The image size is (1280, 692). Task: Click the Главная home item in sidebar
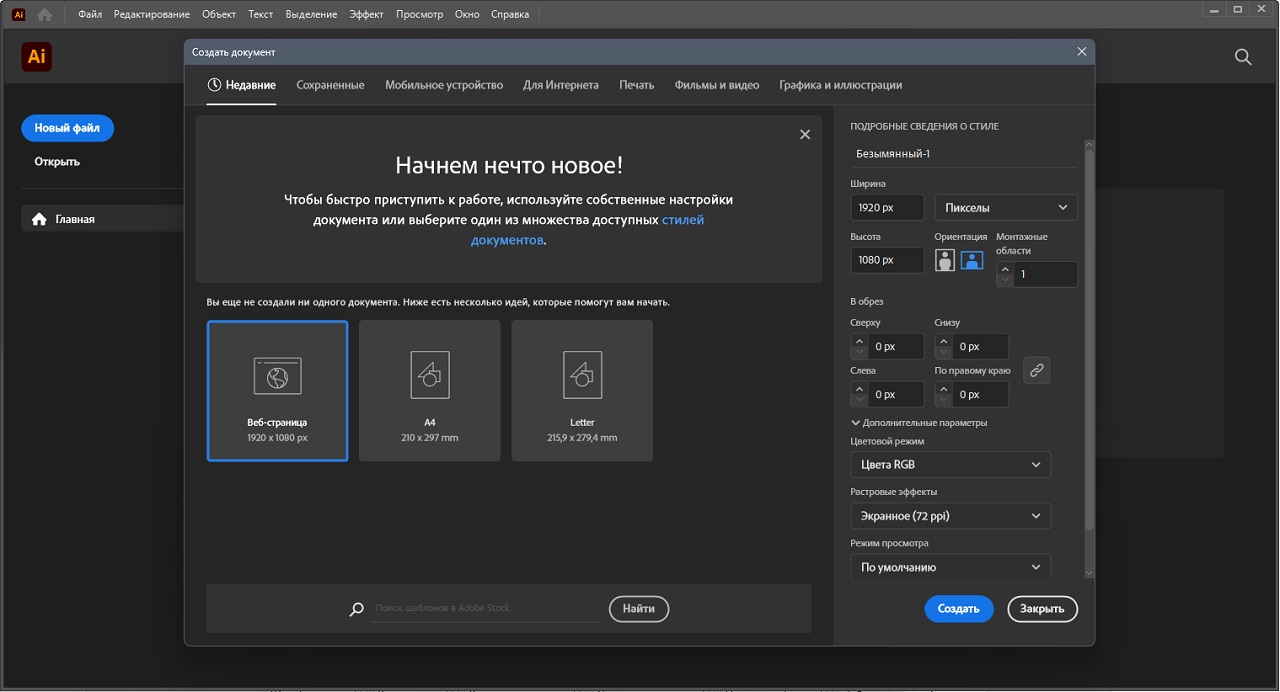pos(75,219)
